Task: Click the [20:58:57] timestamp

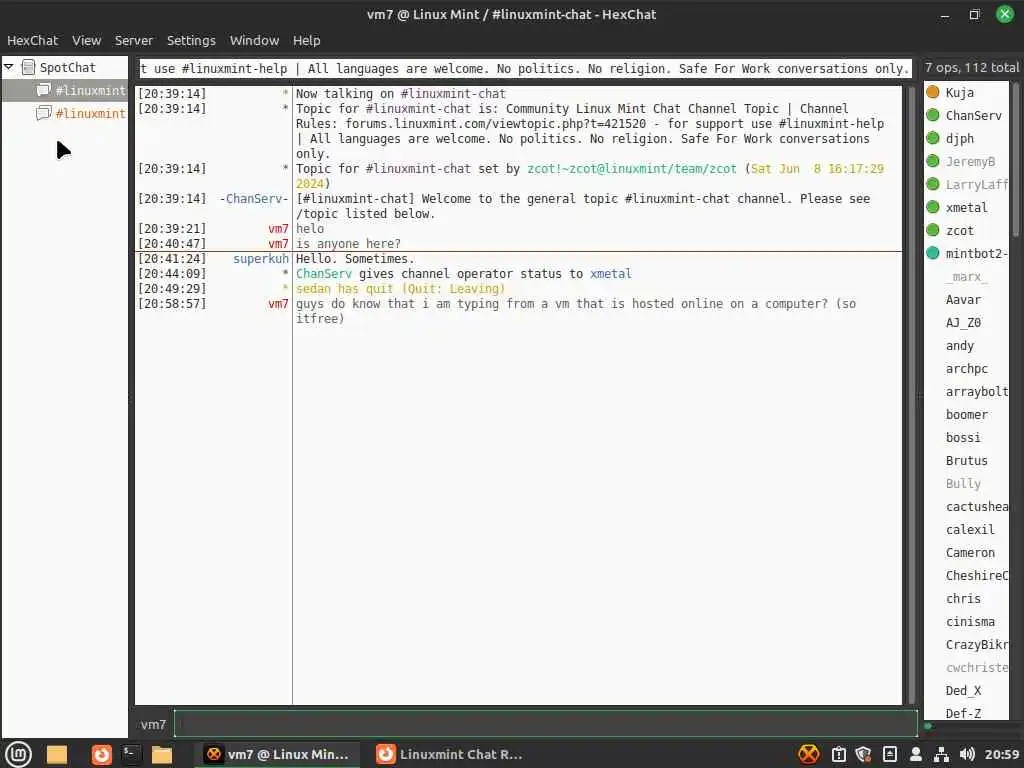Action: pos(172,304)
